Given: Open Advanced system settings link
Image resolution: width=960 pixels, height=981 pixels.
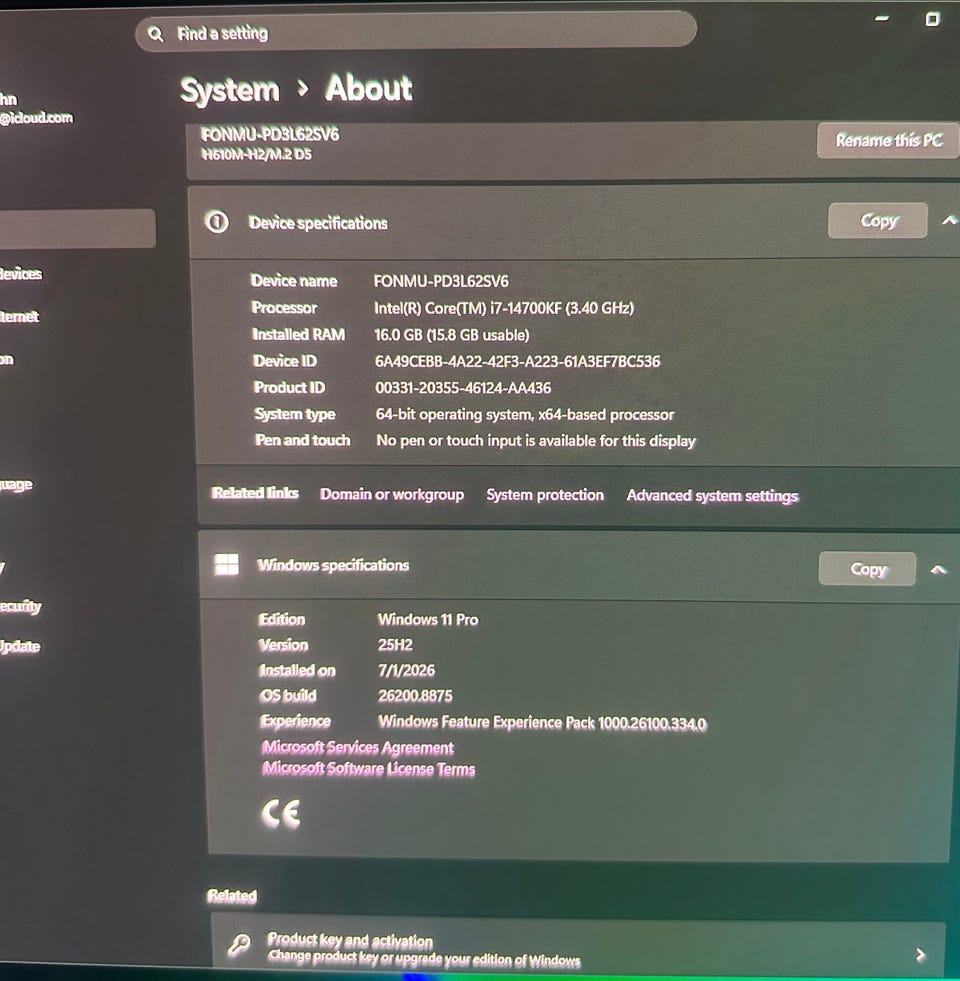Looking at the screenshot, I should [x=712, y=496].
